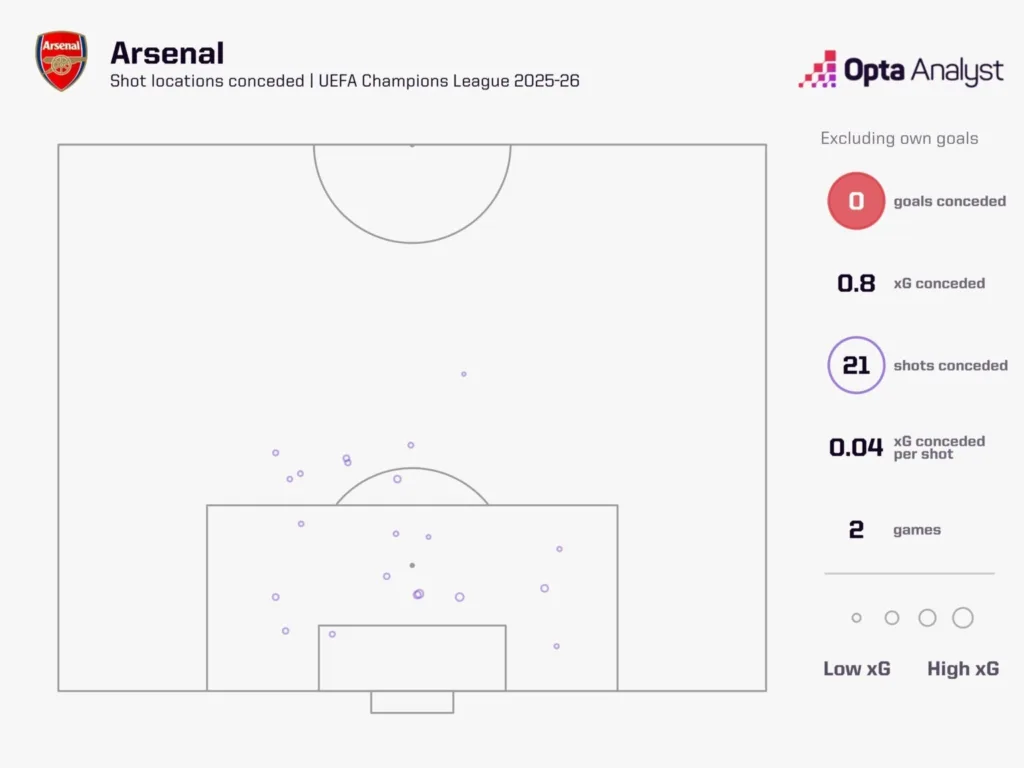Click the Arsenal club crest

click(x=61, y=62)
